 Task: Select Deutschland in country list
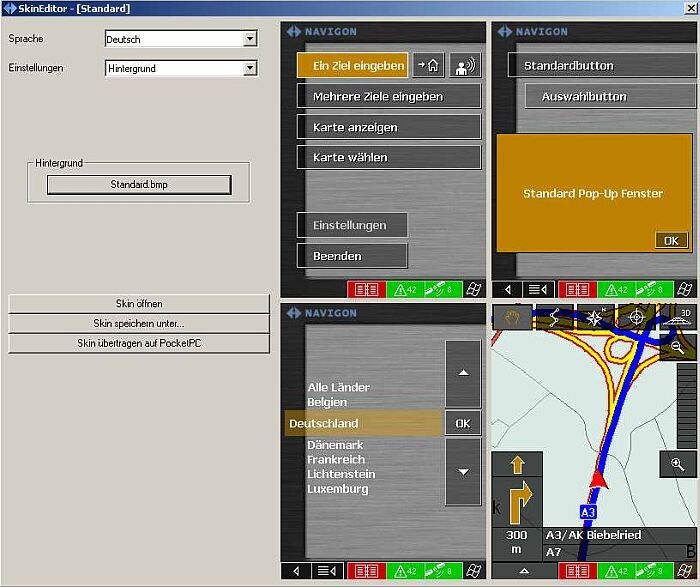click(x=363, y=423)
